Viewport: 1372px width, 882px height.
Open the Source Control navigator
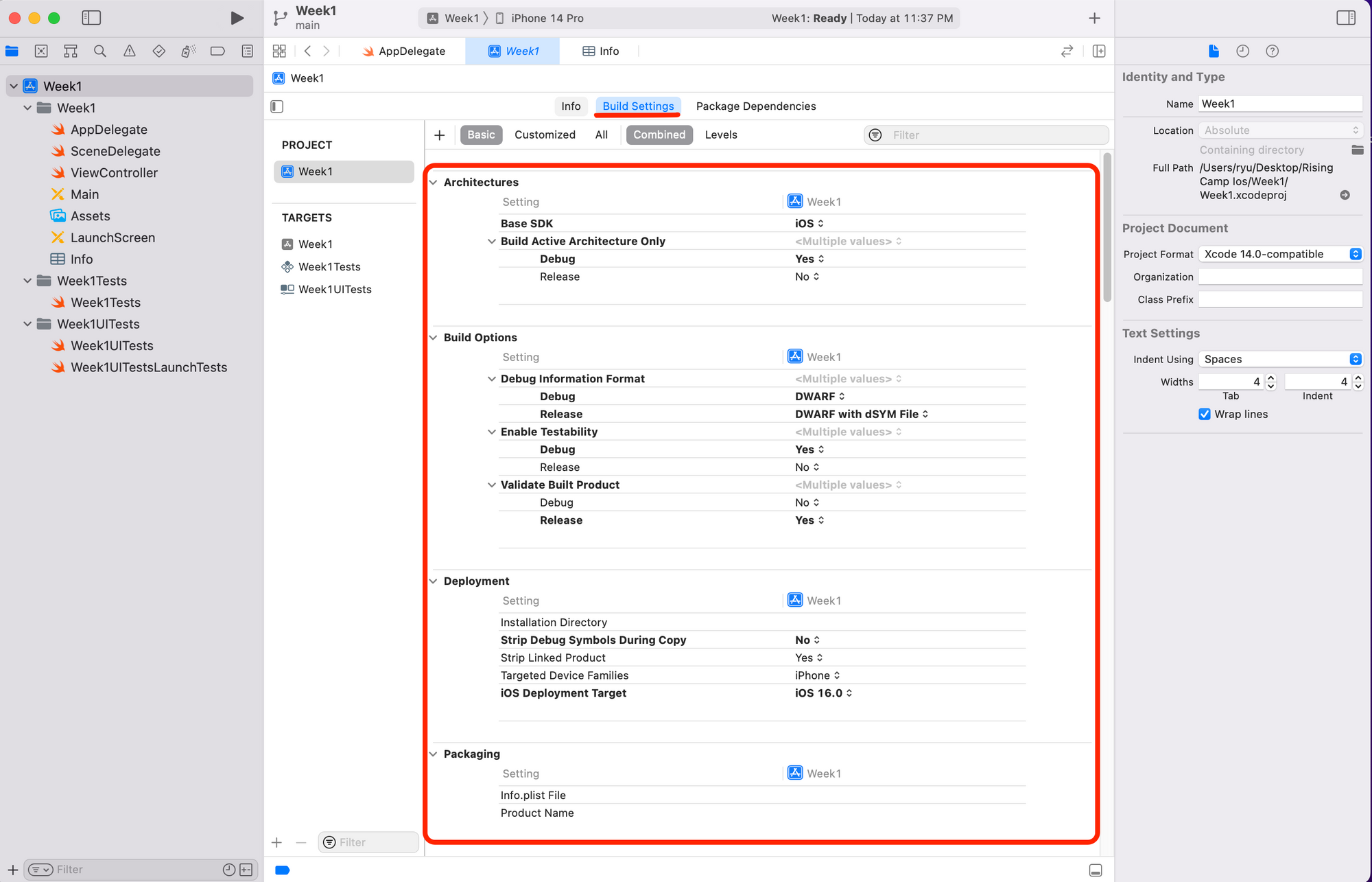(x=41, y=51)
